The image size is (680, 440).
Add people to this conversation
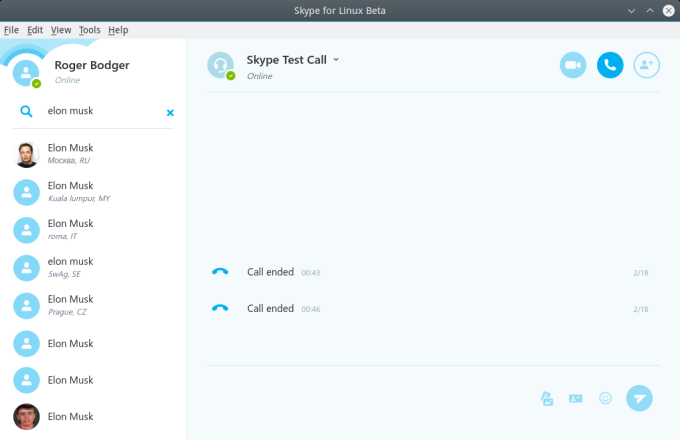tap(647, 65)
